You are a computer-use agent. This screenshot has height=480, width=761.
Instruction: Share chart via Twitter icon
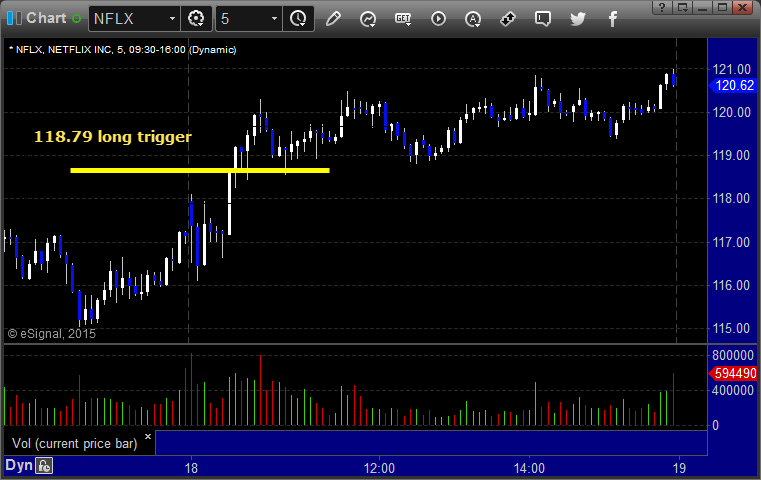tap(578, 19)
